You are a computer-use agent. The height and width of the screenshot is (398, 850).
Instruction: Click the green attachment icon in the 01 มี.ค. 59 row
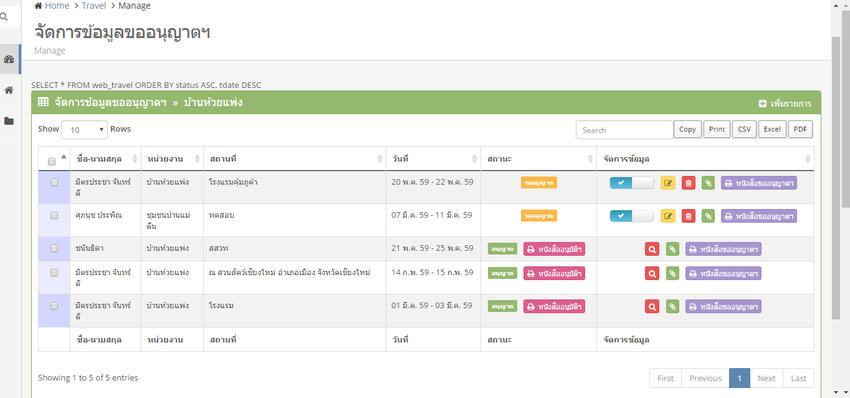pyautogui.click(x=672, y=306)
